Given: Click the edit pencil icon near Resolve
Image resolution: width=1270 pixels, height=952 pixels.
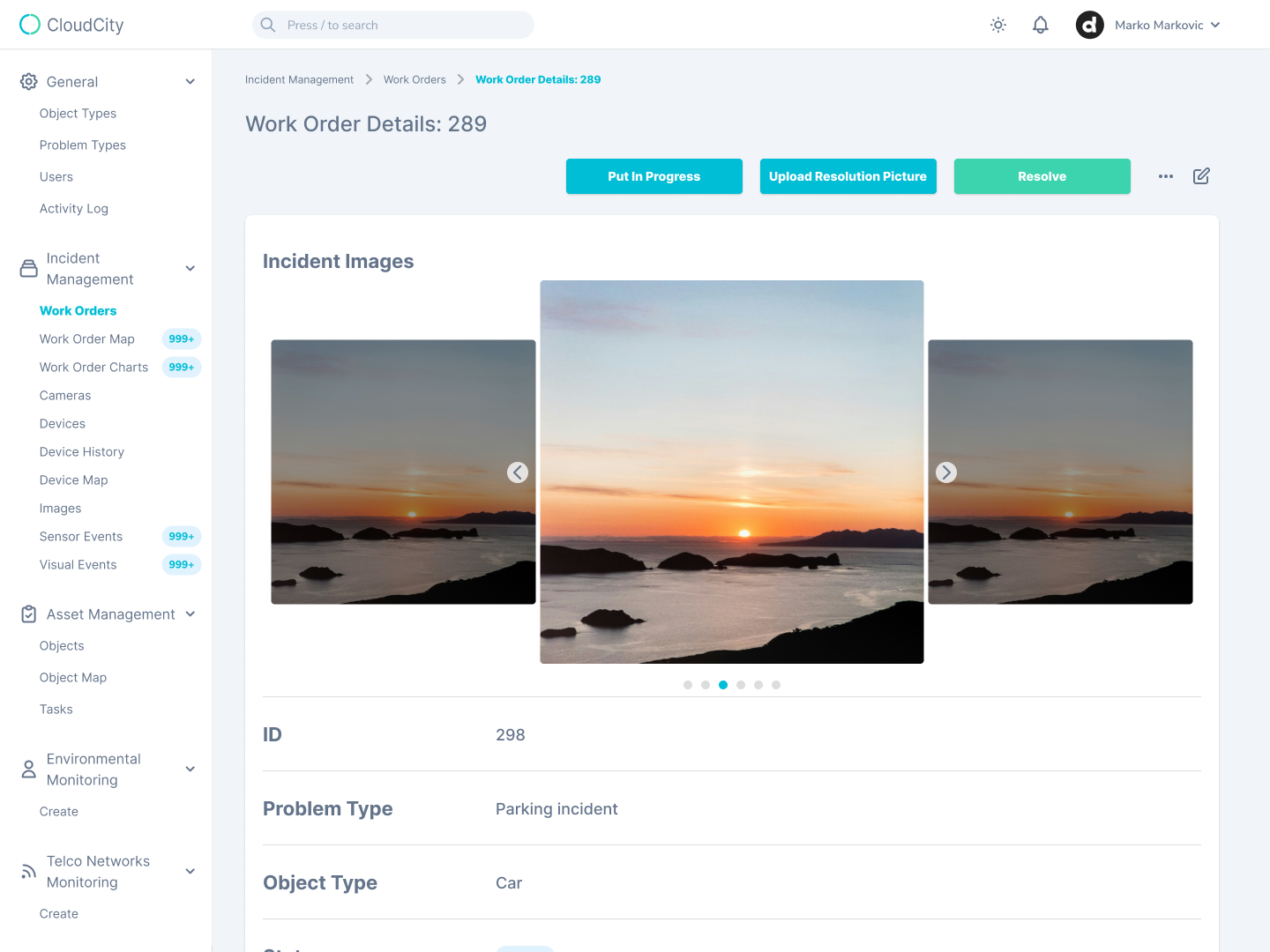Looking at the screenshot, I should tap(1201, 176).
